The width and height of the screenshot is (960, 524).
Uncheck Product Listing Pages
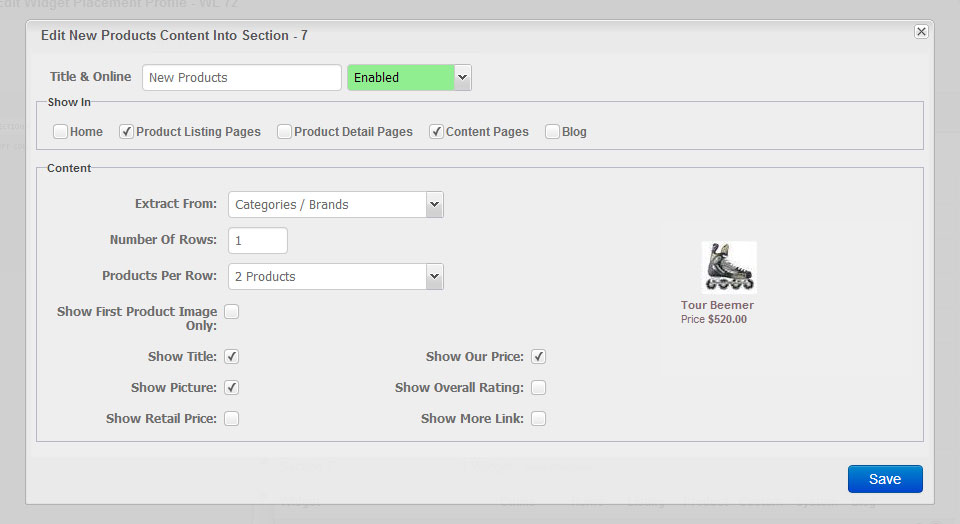tap(126, 132)
